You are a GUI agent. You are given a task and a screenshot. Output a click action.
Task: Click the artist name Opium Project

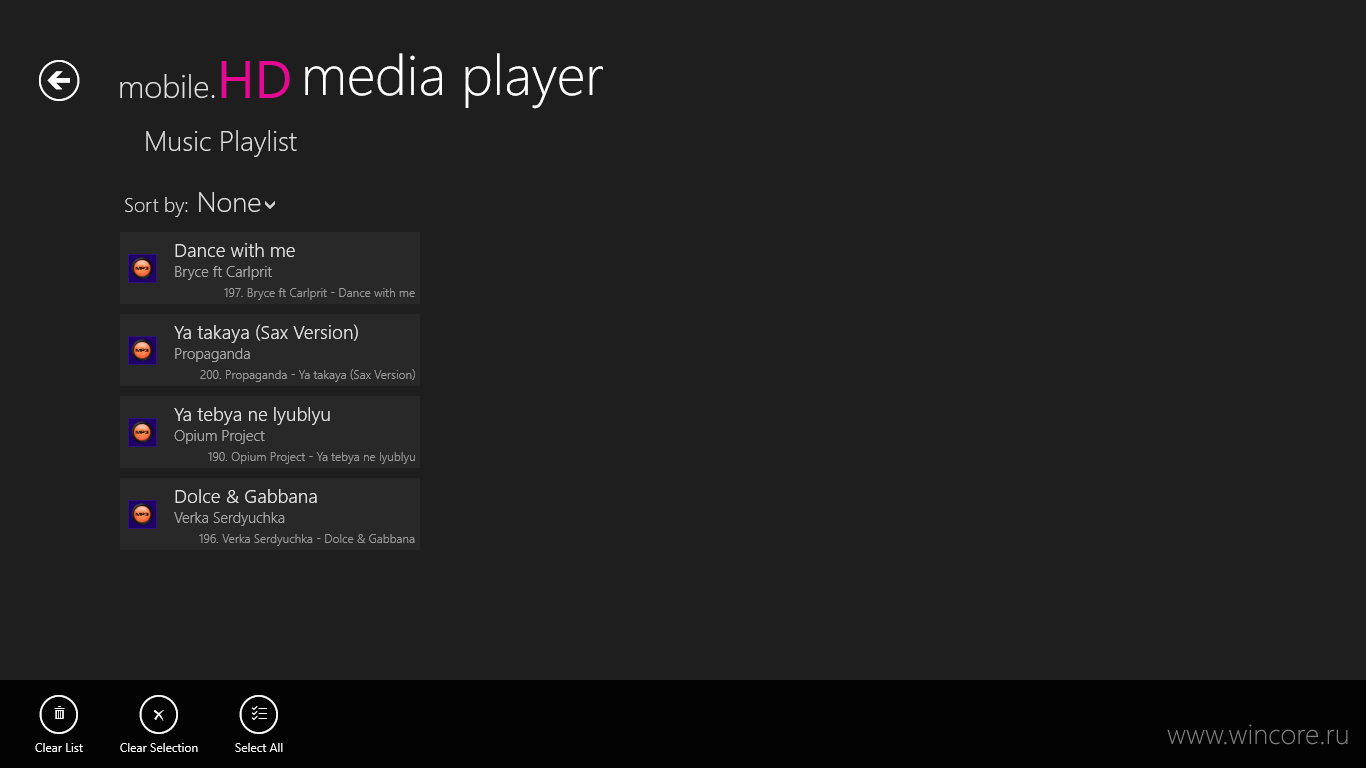219,436
